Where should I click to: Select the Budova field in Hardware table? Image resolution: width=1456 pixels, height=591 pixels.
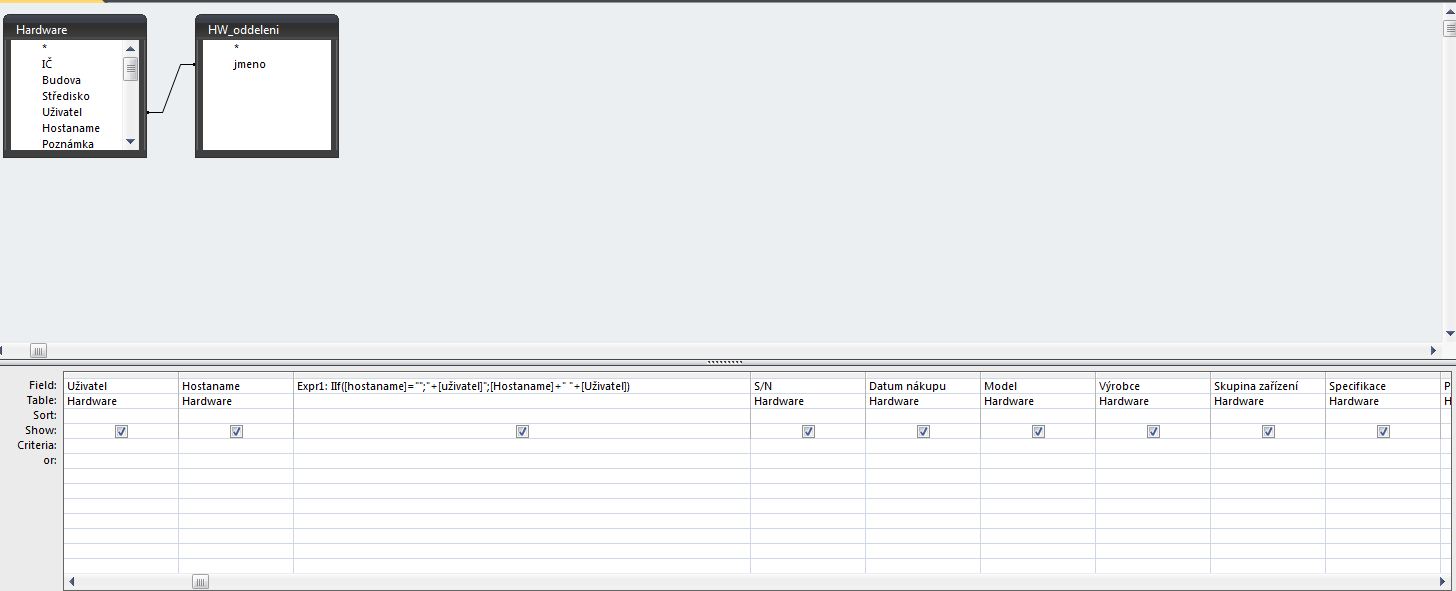[61, 80]
